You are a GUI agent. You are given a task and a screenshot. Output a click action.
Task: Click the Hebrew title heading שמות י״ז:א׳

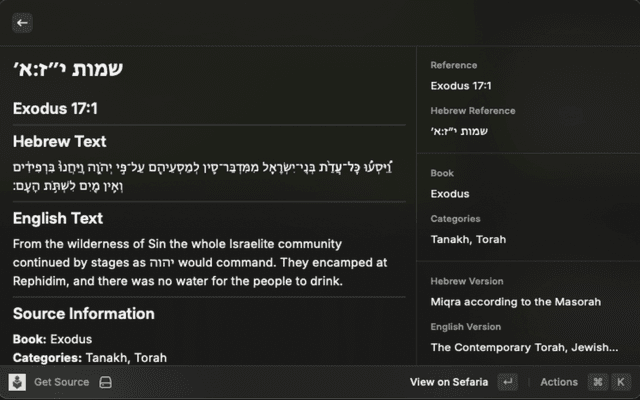(x=66, y=70)
